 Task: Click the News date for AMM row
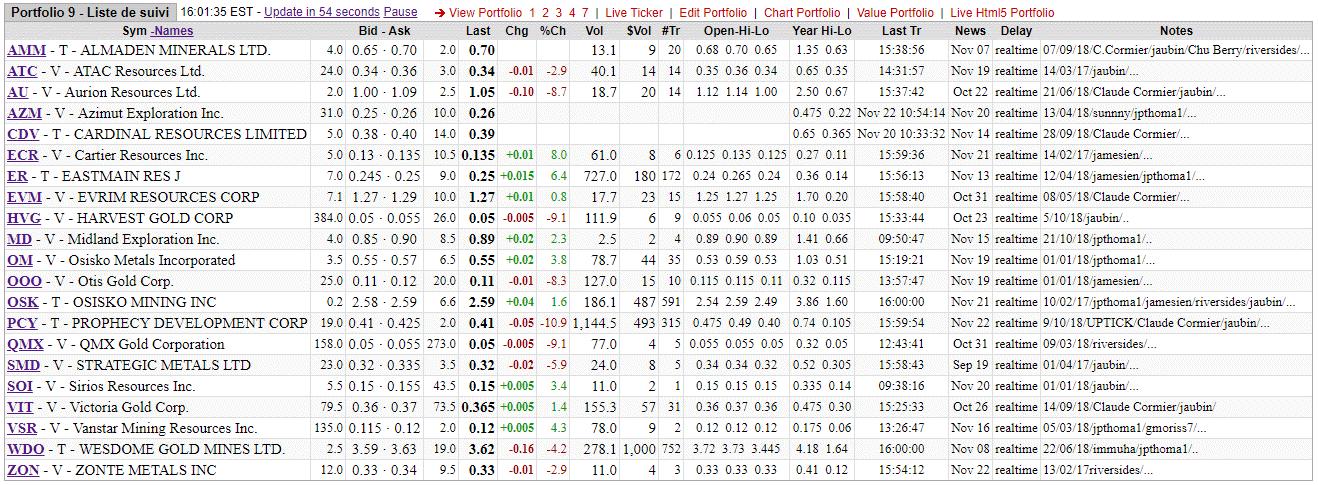click(x=969, y=50)
